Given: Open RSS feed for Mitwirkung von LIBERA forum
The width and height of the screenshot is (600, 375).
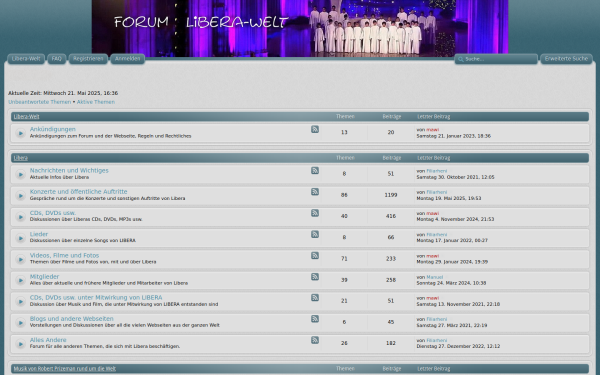Looking at the screenshot, I should pos(315,297).
